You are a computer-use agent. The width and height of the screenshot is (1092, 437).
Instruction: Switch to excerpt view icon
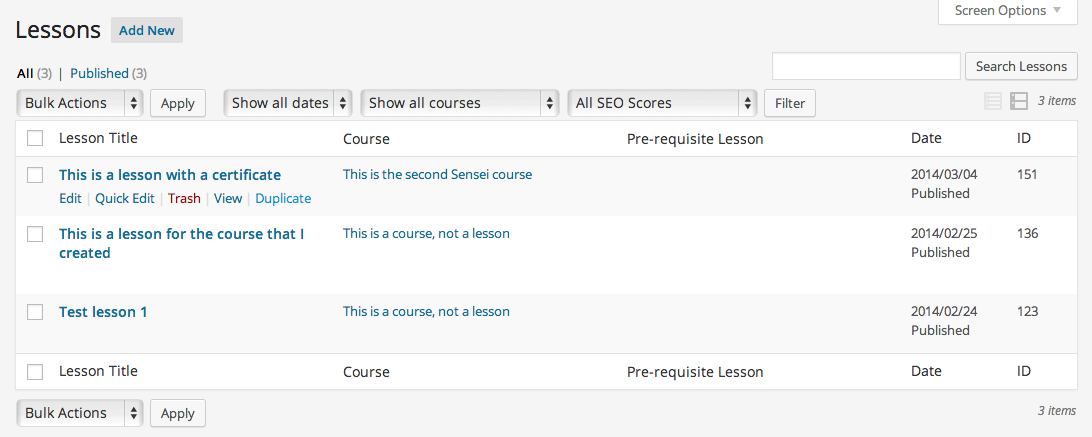point(1019,101)
